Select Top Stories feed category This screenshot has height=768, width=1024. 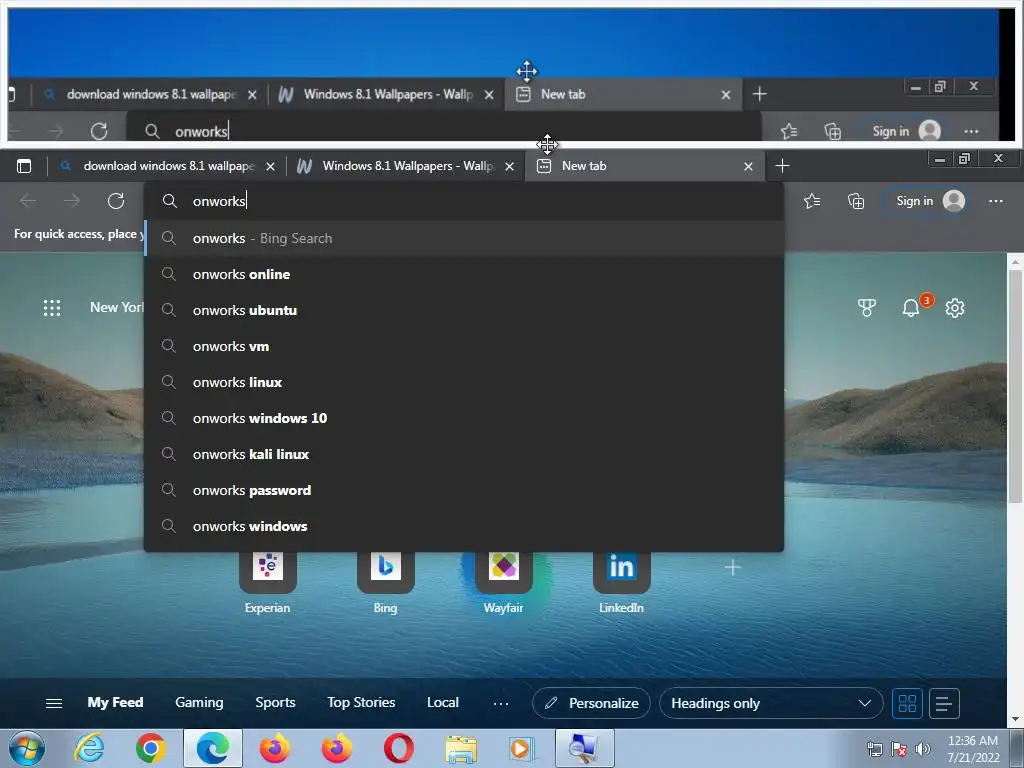361,703
